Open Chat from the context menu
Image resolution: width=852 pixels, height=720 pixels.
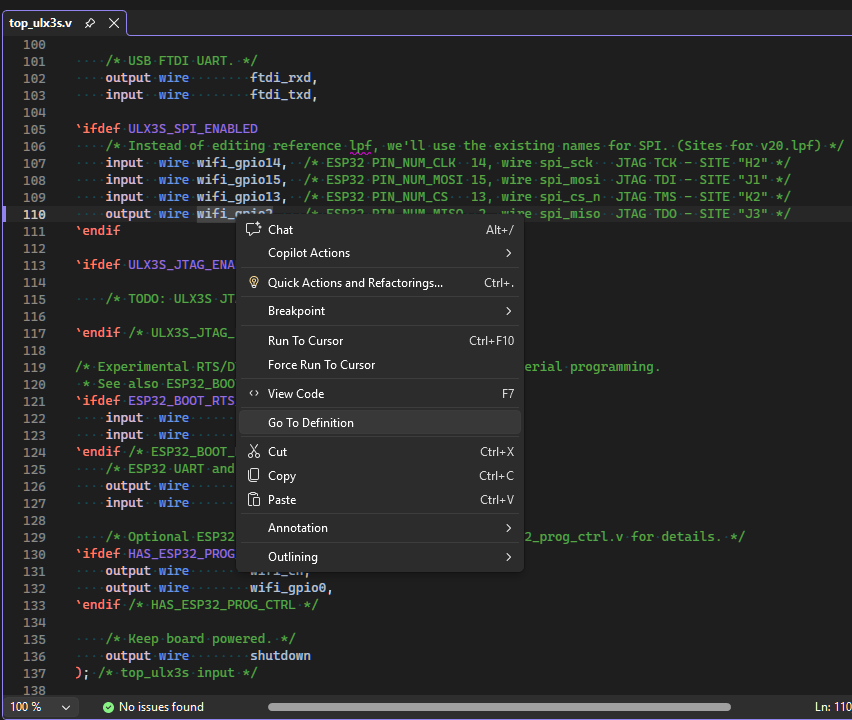click(x=380, y=230)
